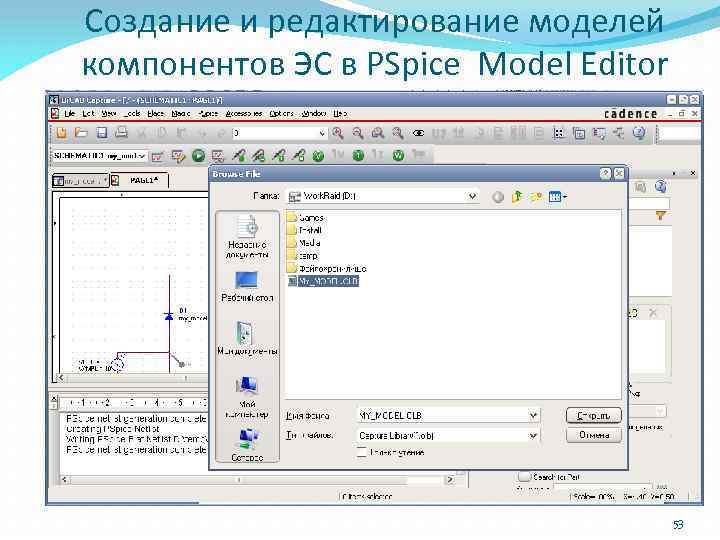The width and height of the screenshot is (720, 540).
Task: Click the Save diskette toolbar icon
Action: [x=101, y=133]
